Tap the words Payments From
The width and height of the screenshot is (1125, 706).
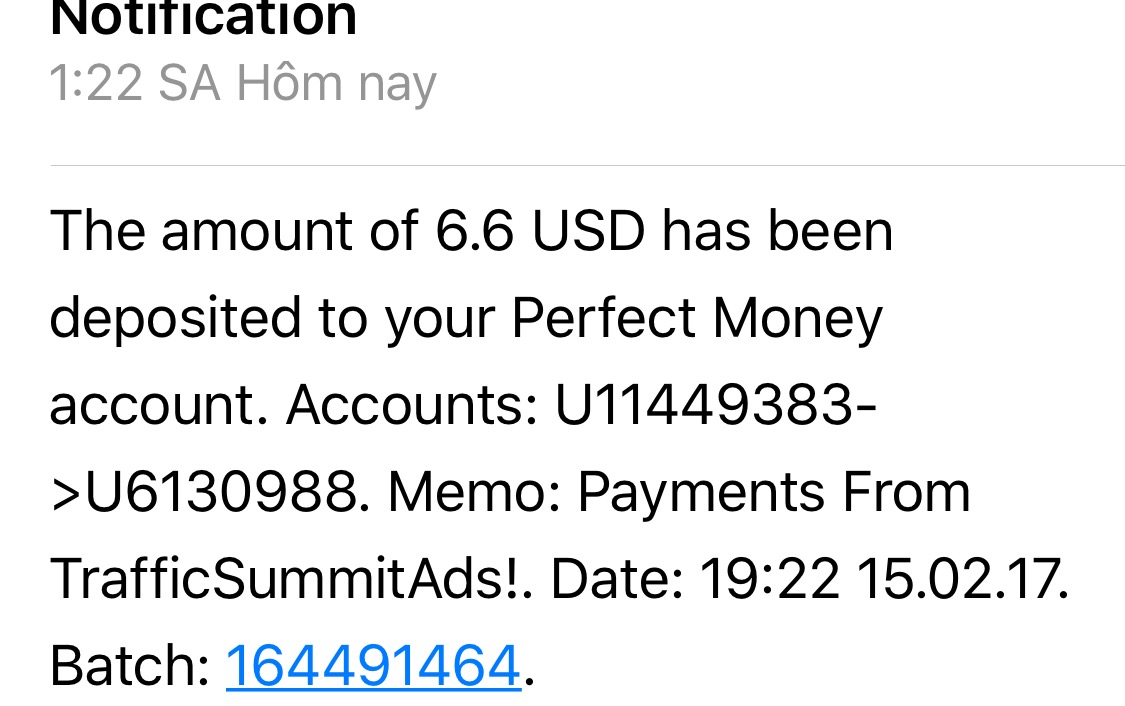(774, 492)
